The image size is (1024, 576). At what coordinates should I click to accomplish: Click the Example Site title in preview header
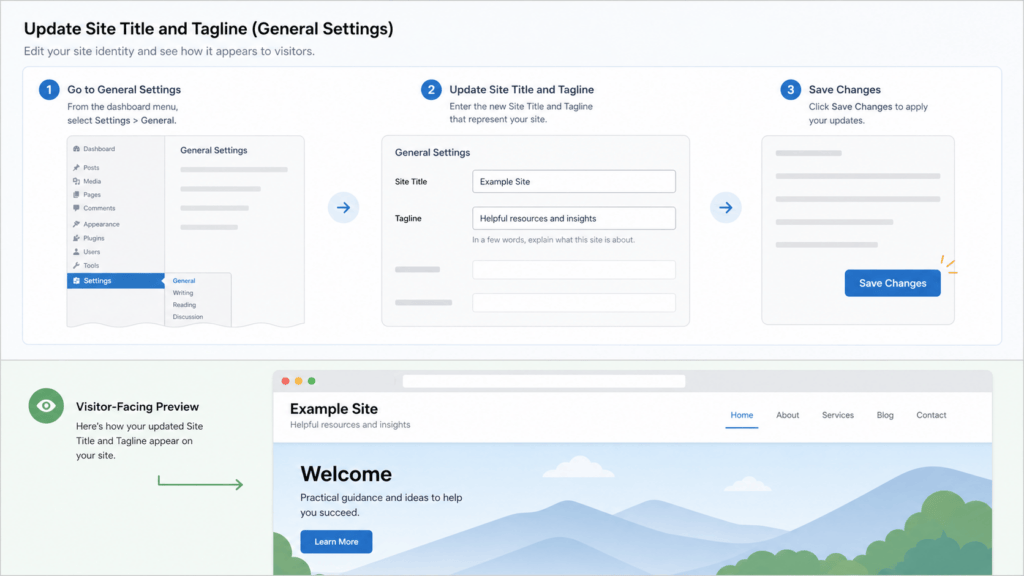coord(334,409)
